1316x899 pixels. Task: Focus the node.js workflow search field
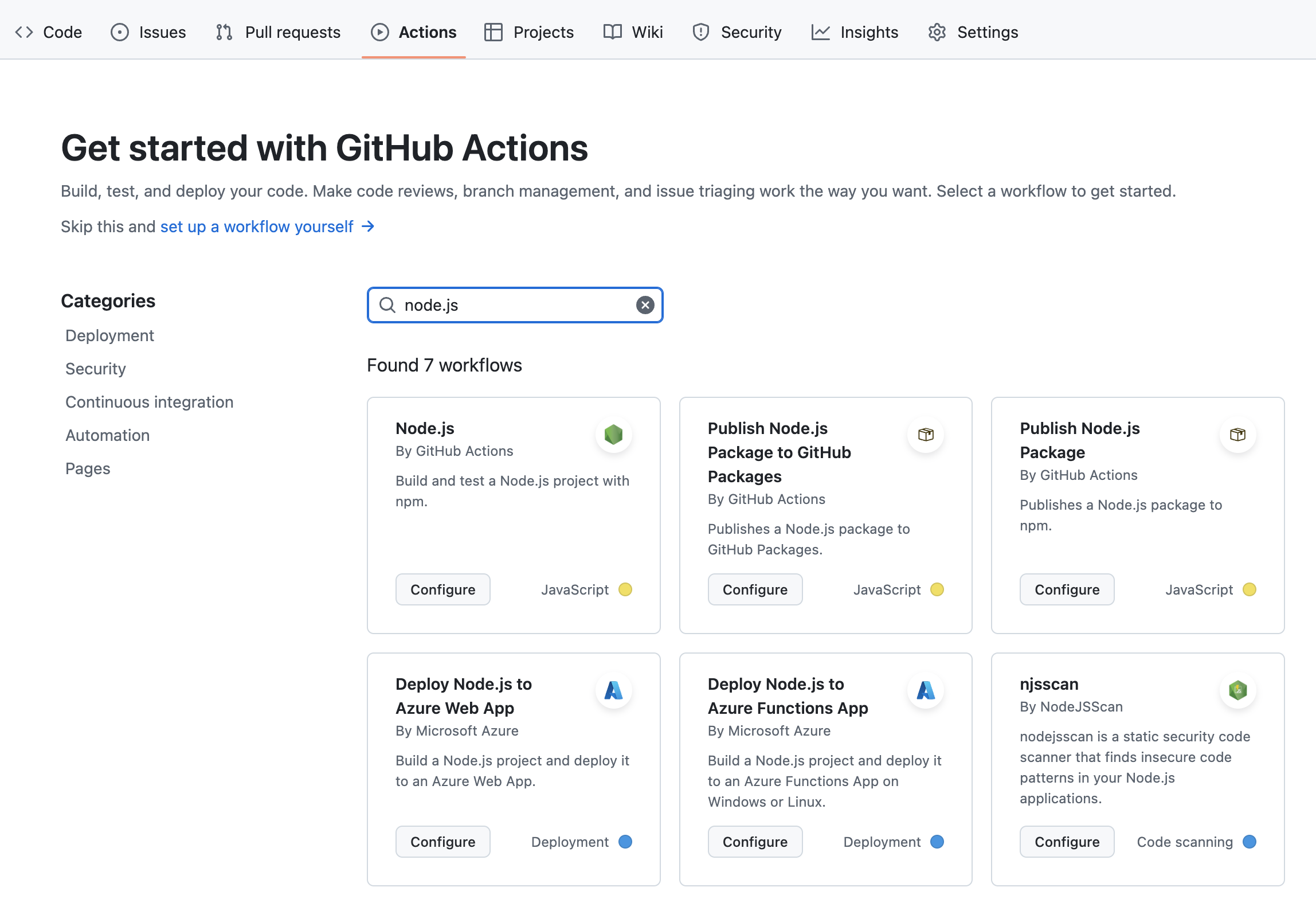point(516,305)
